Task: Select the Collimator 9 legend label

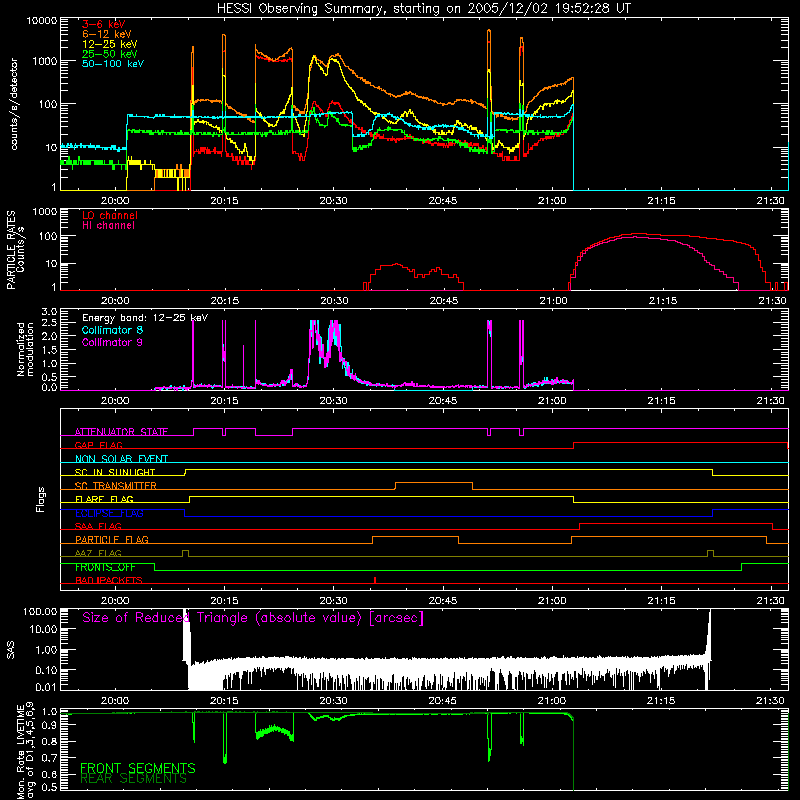Action: (112, 342)
